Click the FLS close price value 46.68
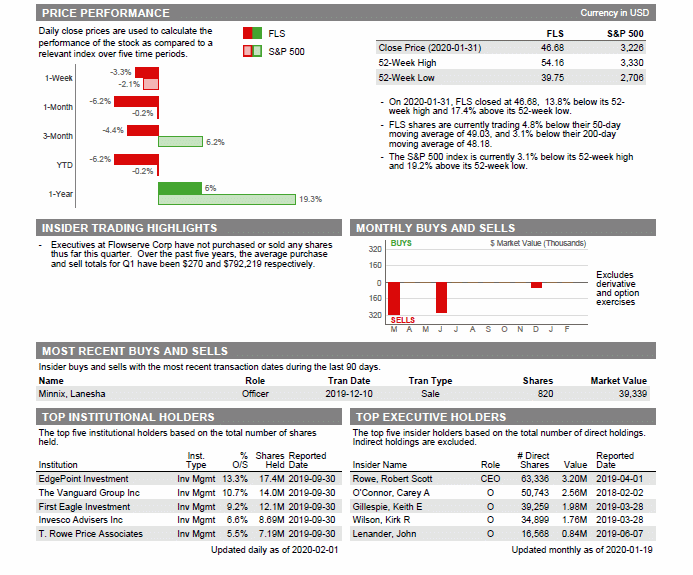 tap(552, 48)
